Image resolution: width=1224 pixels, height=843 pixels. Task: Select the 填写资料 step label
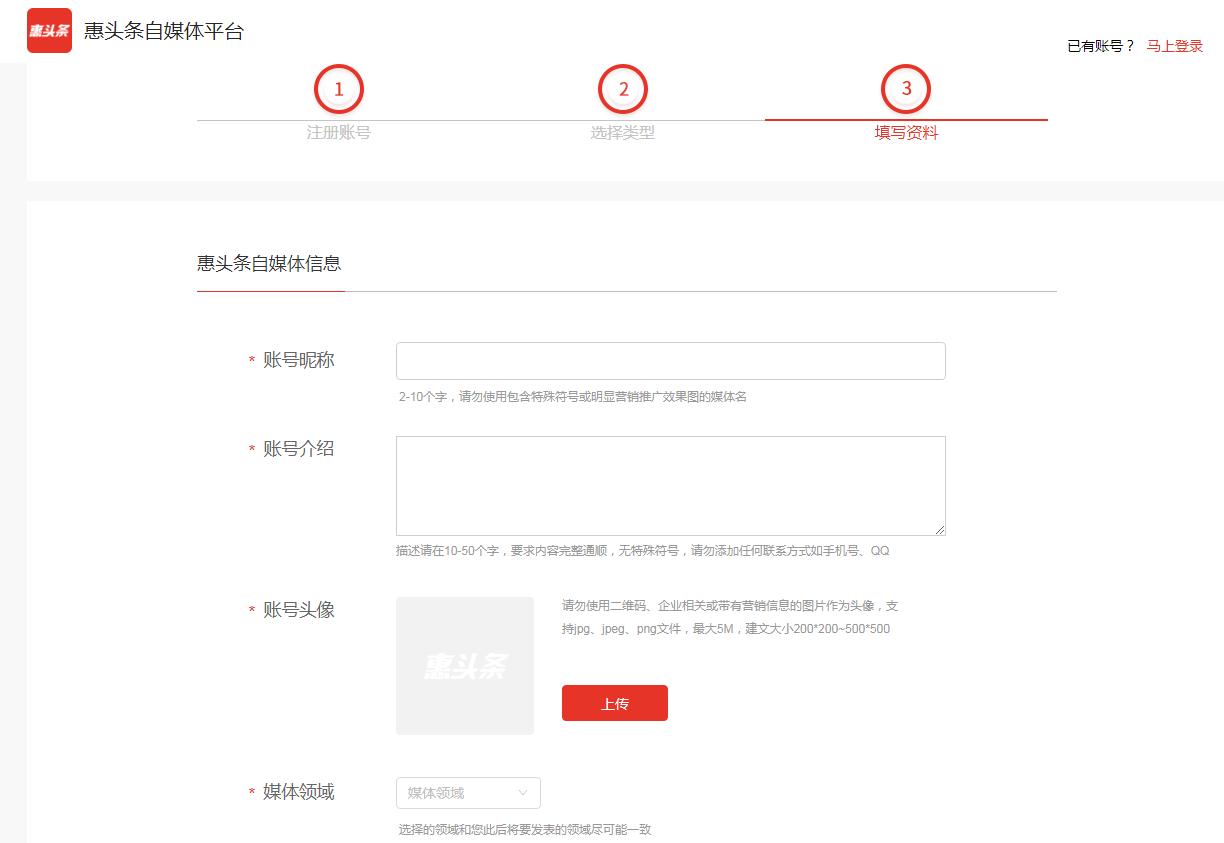[x=906, y=132]
